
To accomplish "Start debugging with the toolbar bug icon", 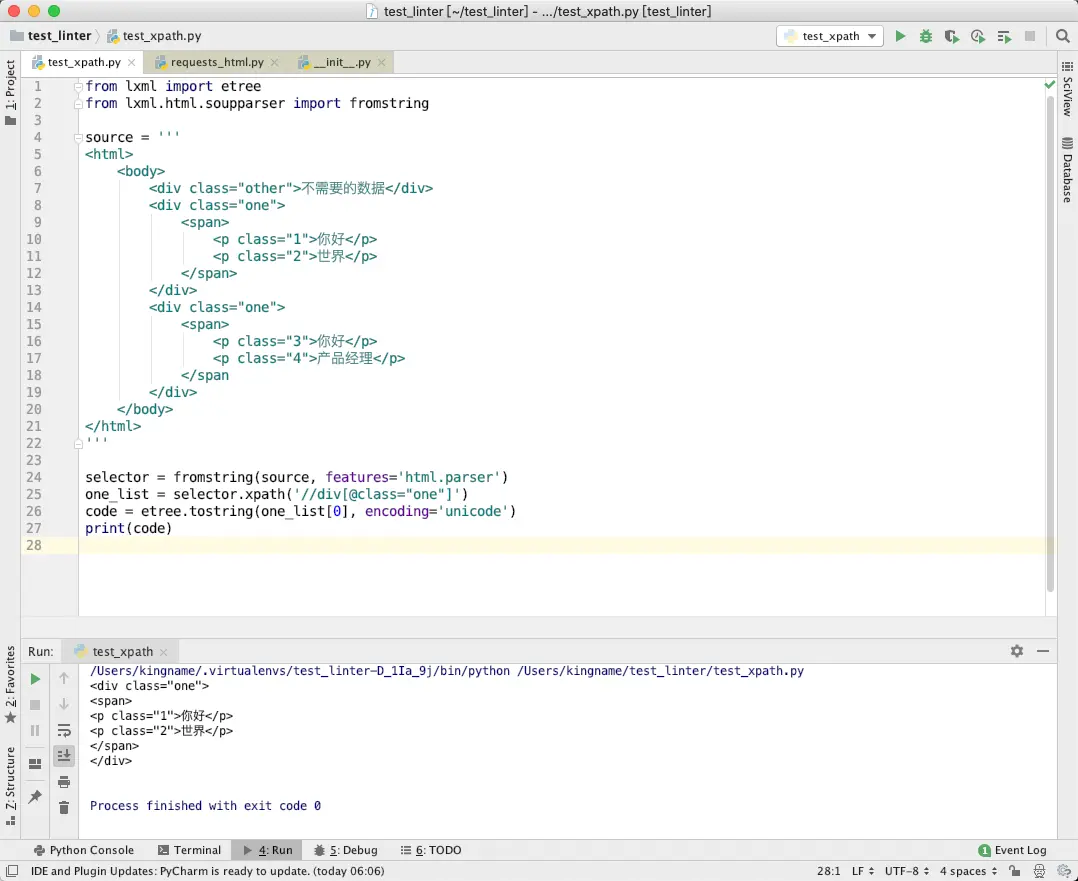I will coord(926,36).
